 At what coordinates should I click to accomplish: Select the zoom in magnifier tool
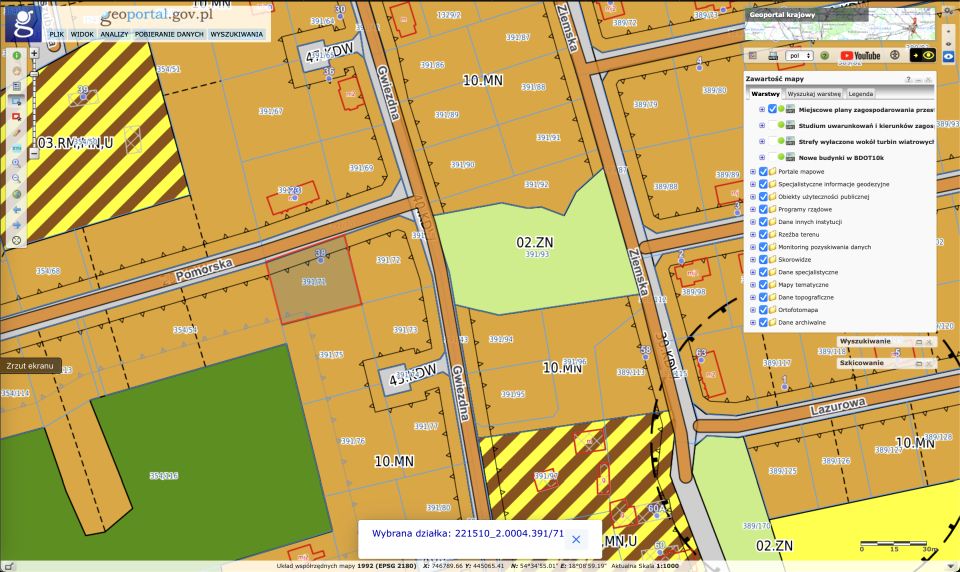(x=16, y=162)
